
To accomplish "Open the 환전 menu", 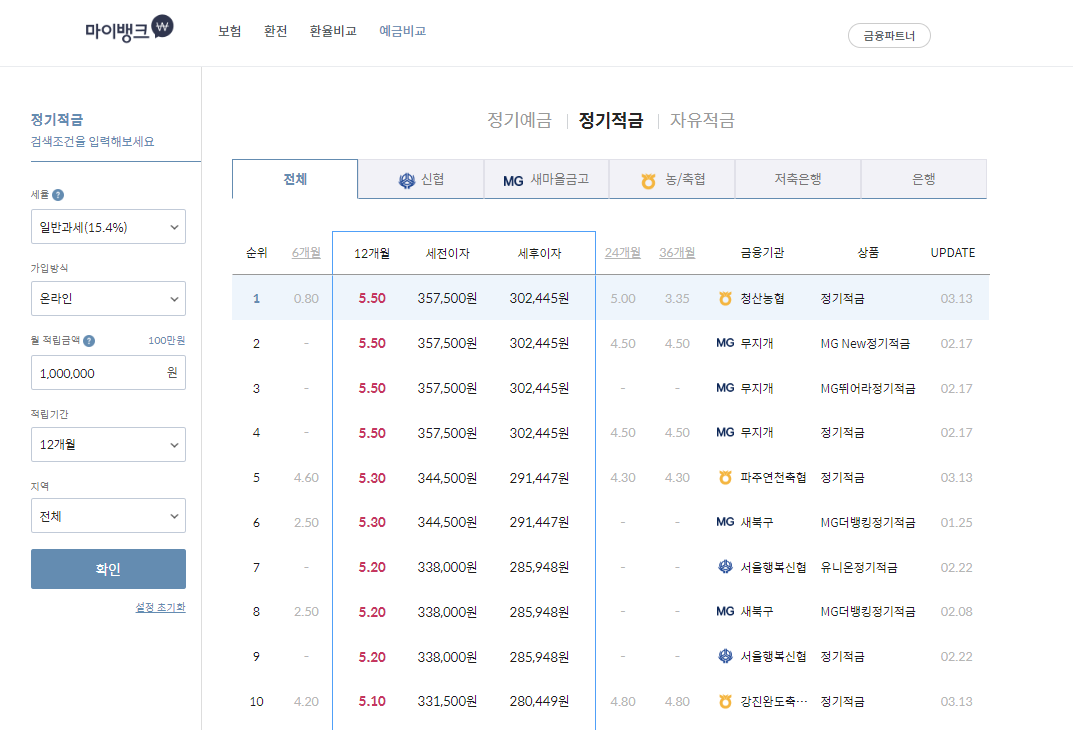I will pyautogui.click(x=275, y=31).
